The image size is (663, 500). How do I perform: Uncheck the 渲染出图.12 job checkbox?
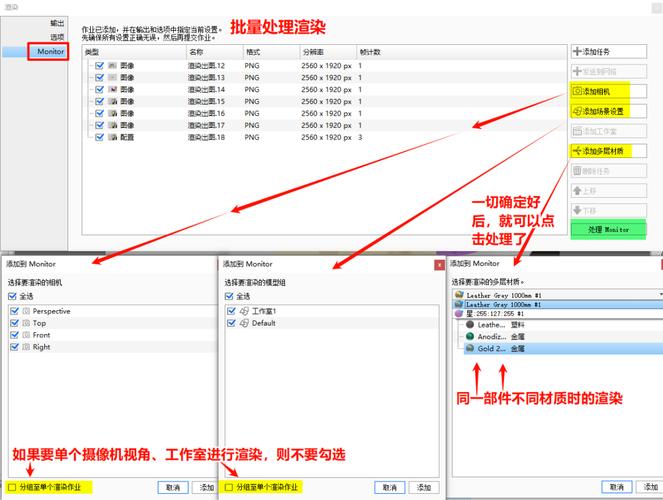click(x=100, y=65)
